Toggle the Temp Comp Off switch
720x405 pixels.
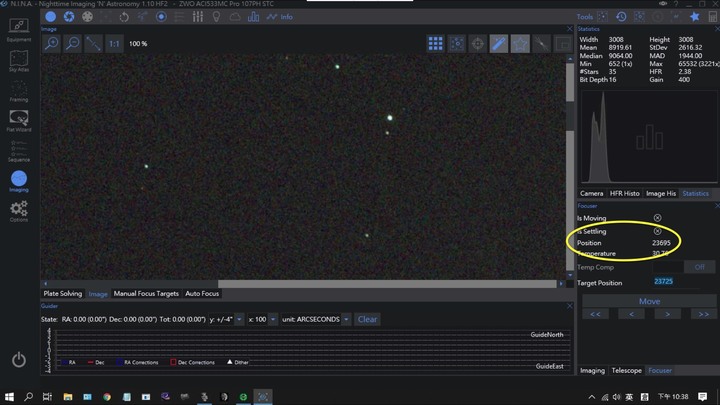point(699,267)
